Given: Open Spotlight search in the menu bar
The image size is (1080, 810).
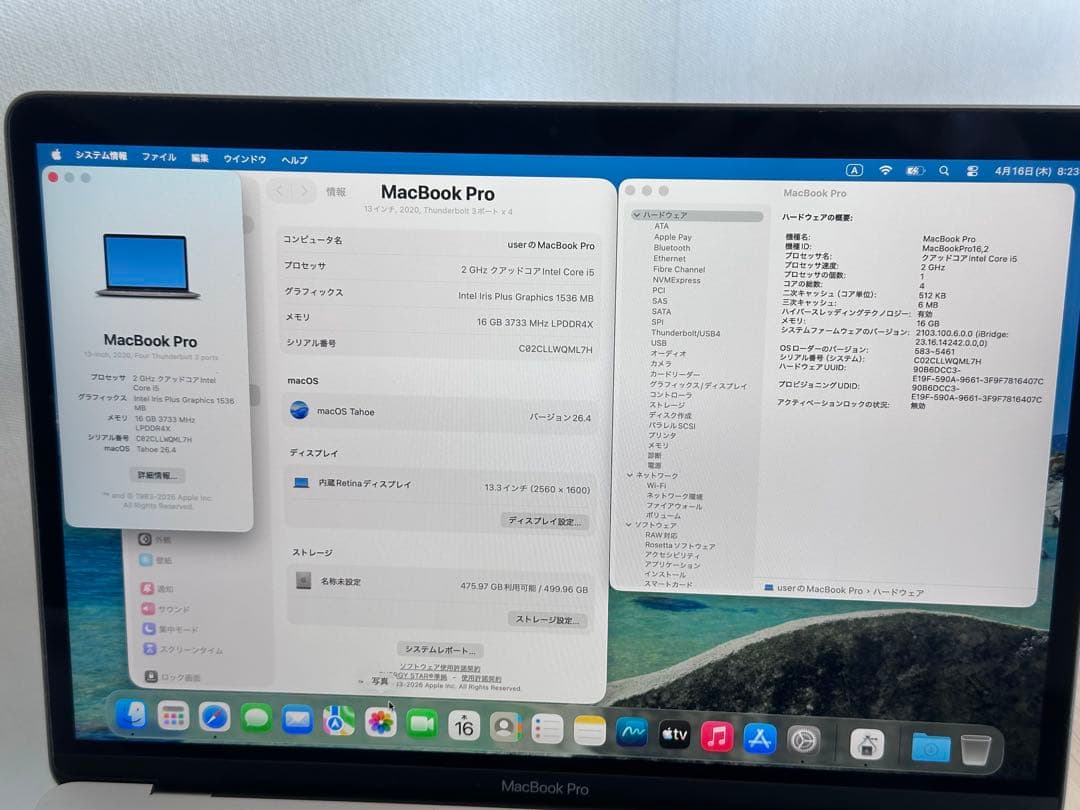Looking at the screenshot, I should tap(944, 171).
